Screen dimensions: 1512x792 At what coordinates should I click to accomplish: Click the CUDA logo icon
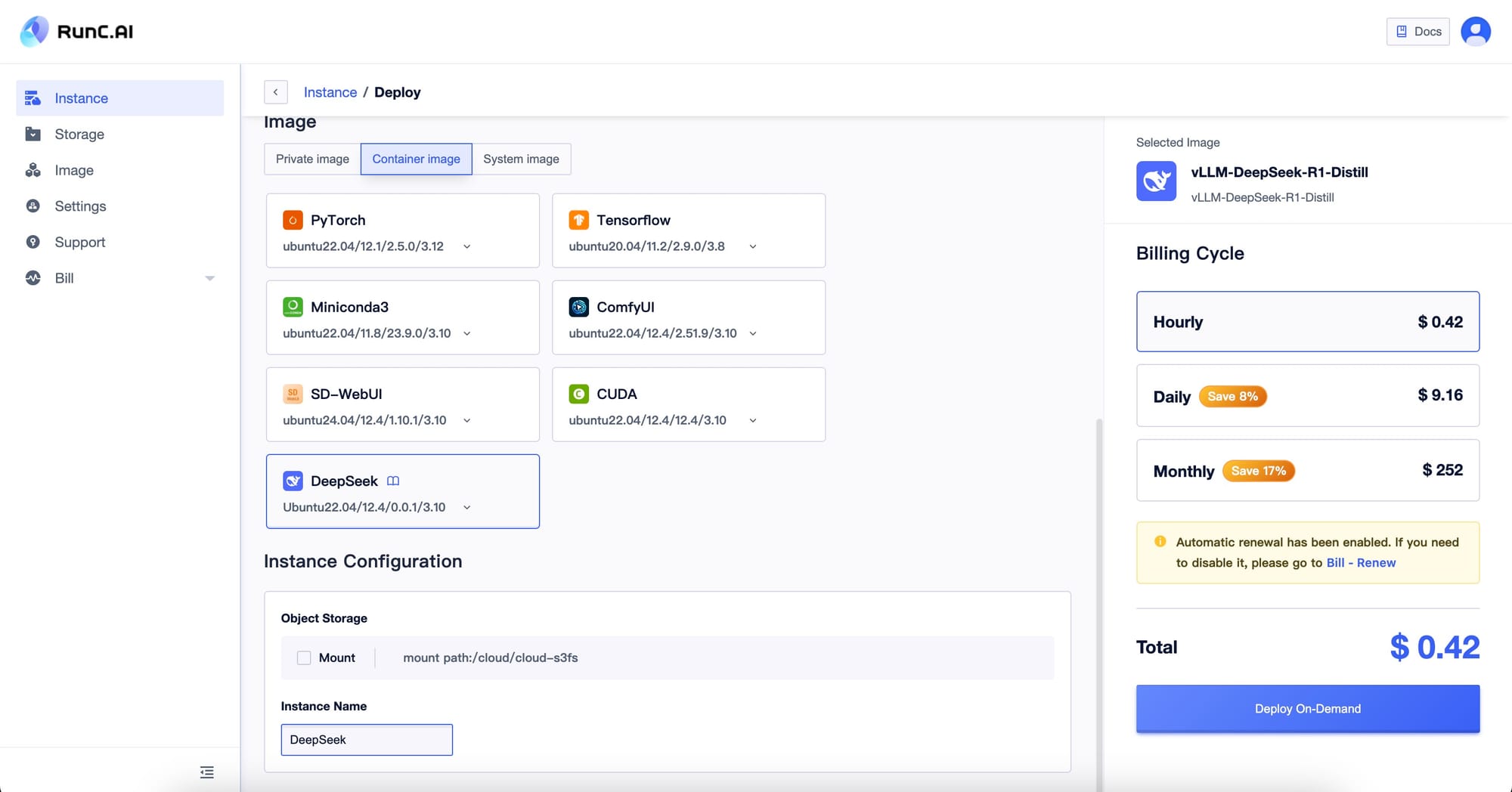[x=578, y=394]
